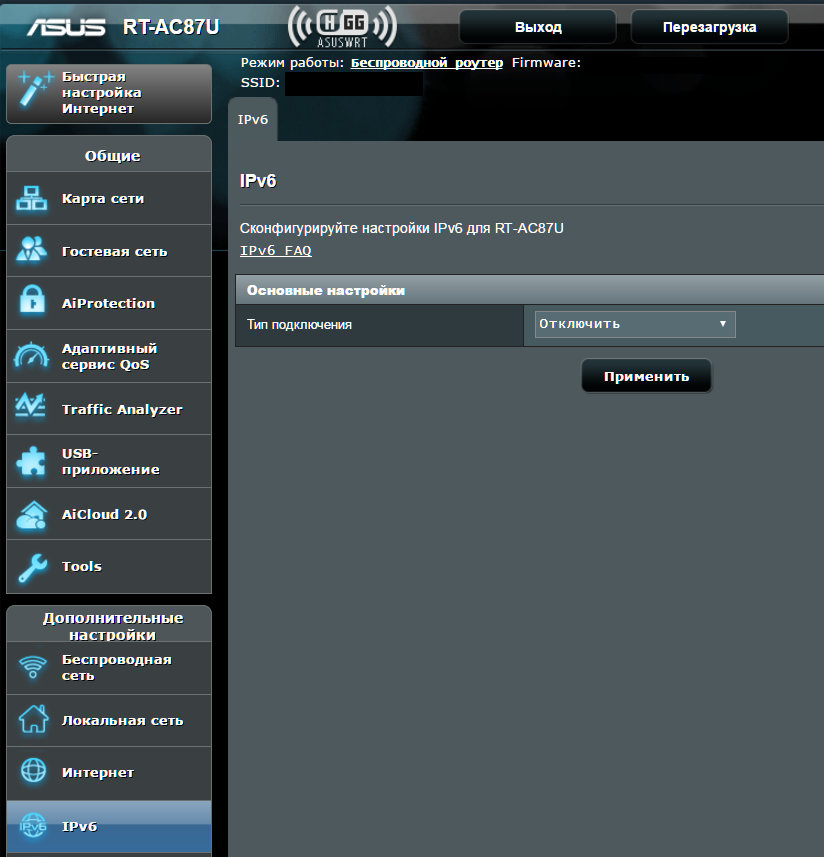Open the IPv6 FAQ link

point(275,251)
